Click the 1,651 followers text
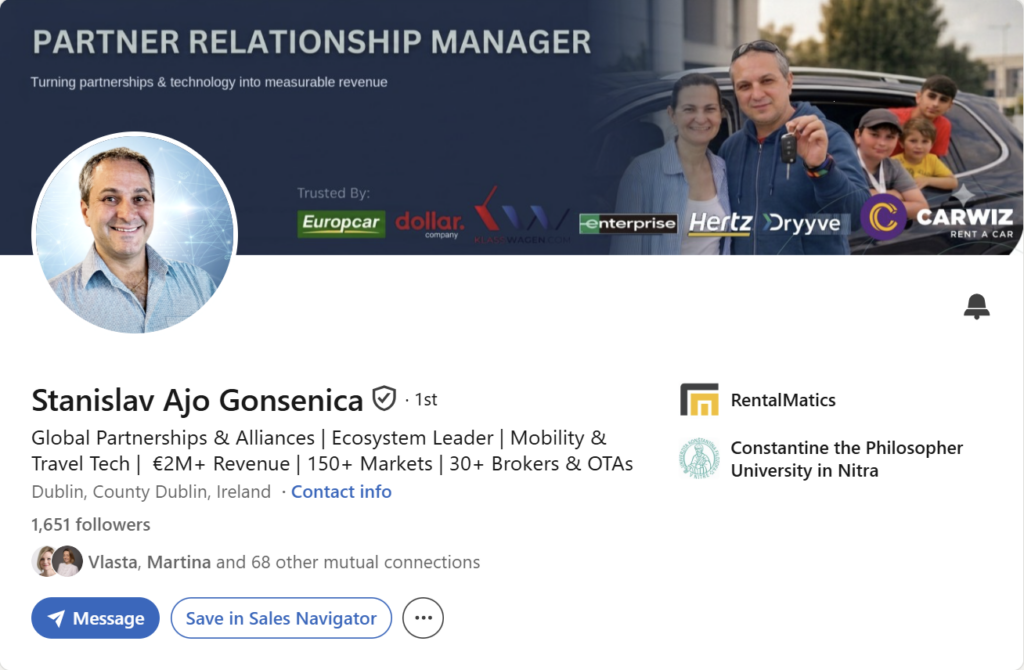This screenshot has height=670, width=1024. [91, 524]
